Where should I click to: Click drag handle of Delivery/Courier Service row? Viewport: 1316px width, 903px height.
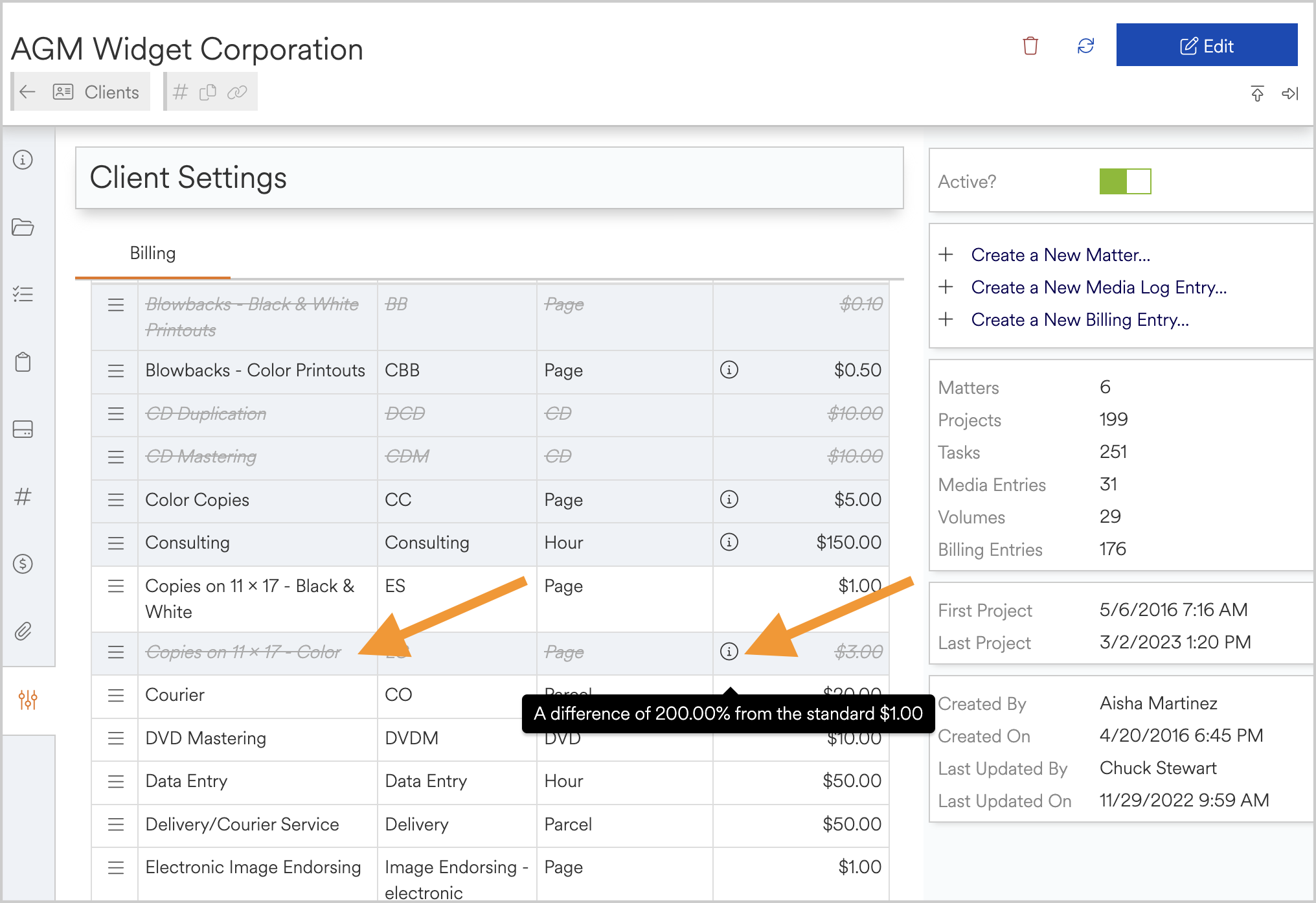116,824
